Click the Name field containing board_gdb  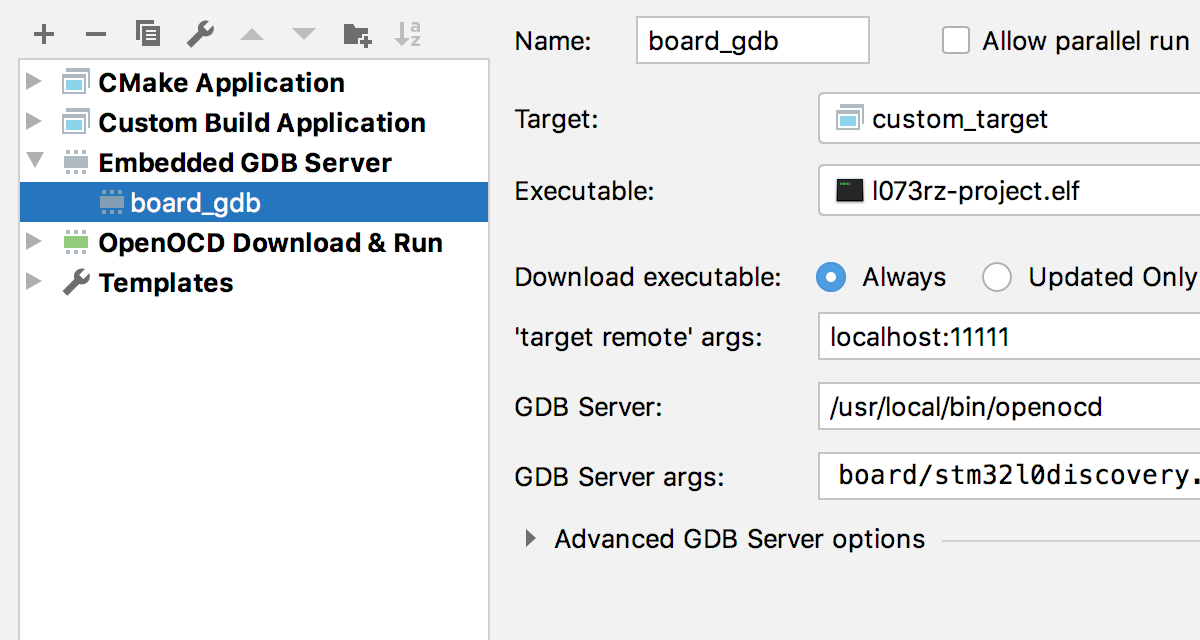(753, 41)
